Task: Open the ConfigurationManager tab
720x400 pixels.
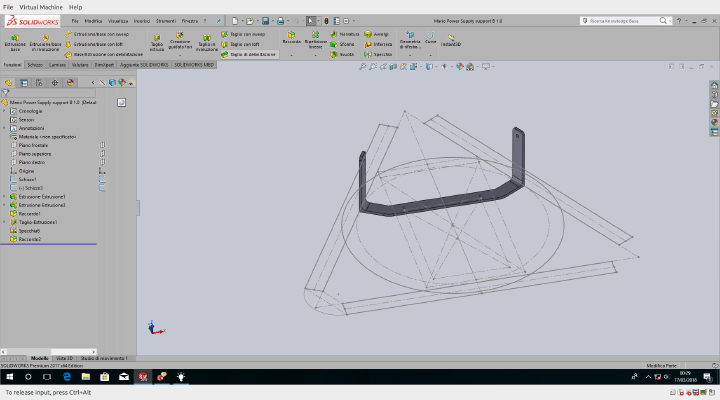Action: [x=39, y=83]
